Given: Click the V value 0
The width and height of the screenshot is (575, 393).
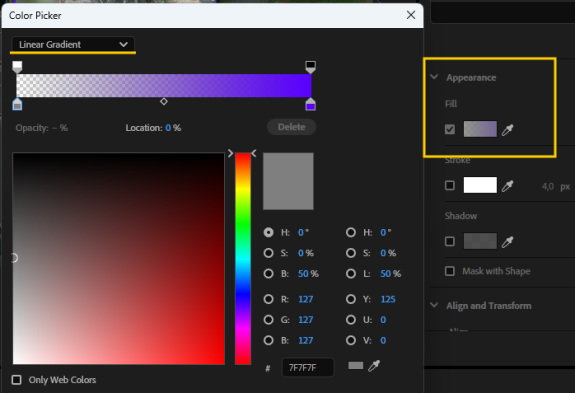Looking at the screenshot, I should click(383, 340).
